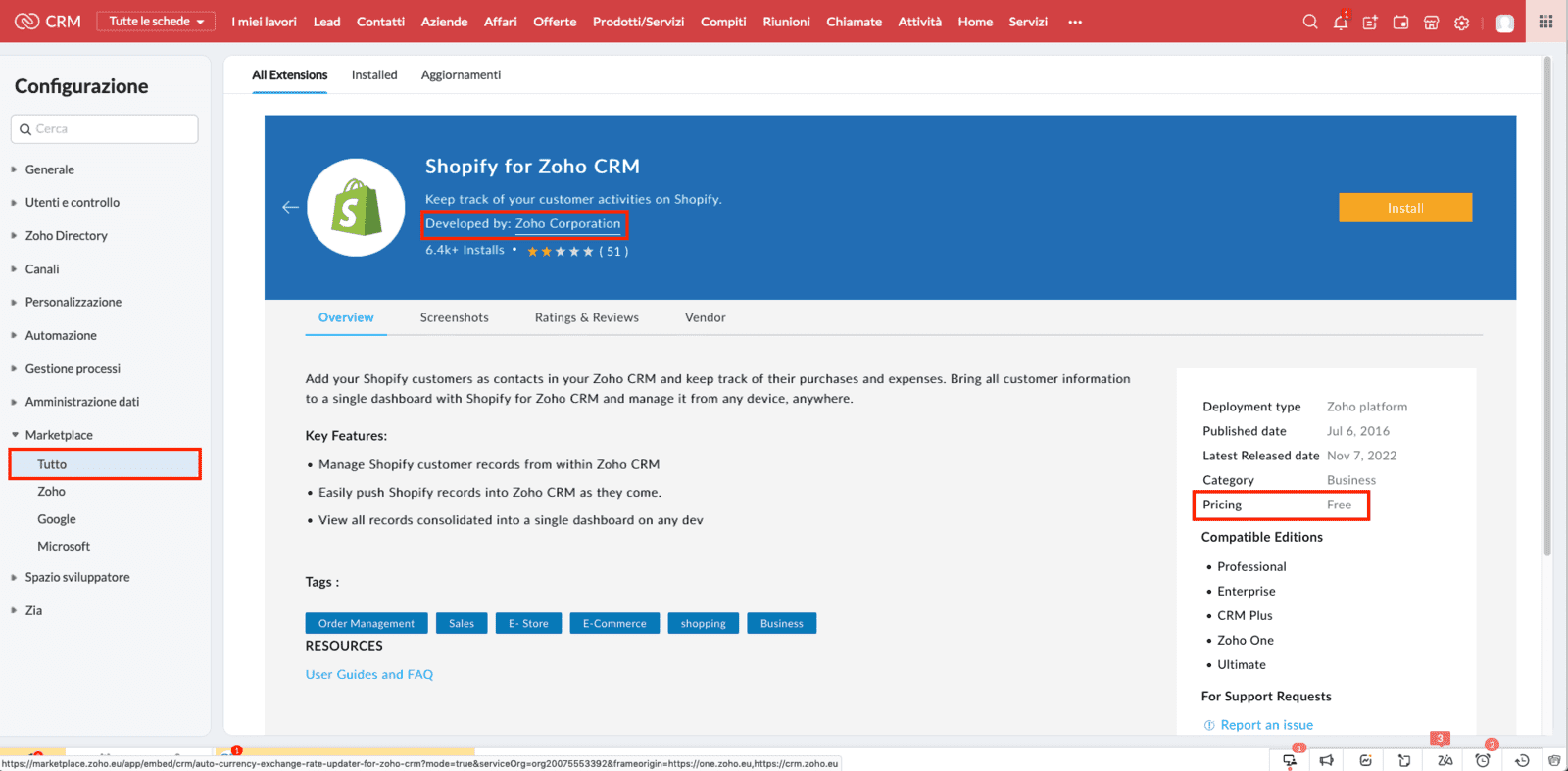Open the Zia assistant icon in bottom bar
1568x771 pixels.
tap(1445, 760)
